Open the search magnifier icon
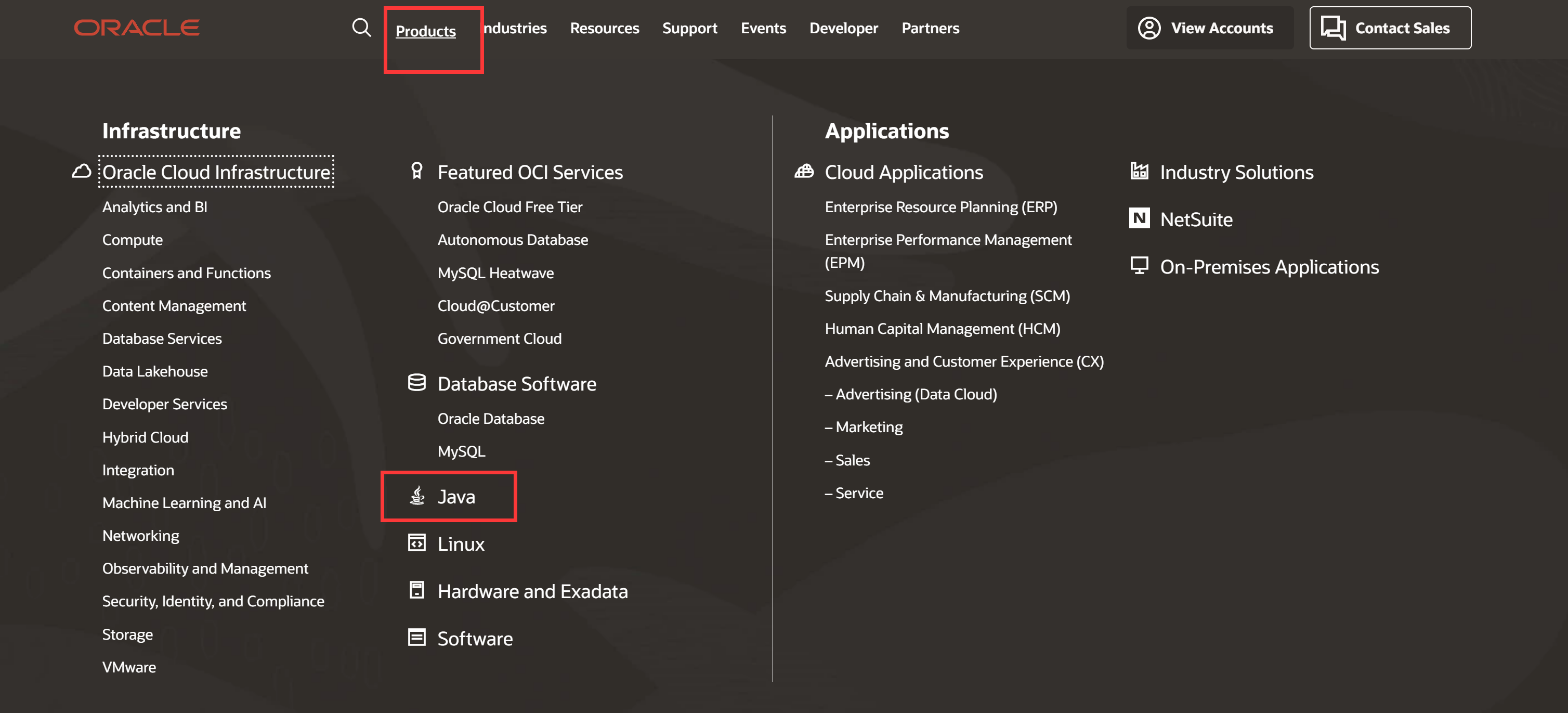The image size is (1568, 713). (x=361, y=28)
